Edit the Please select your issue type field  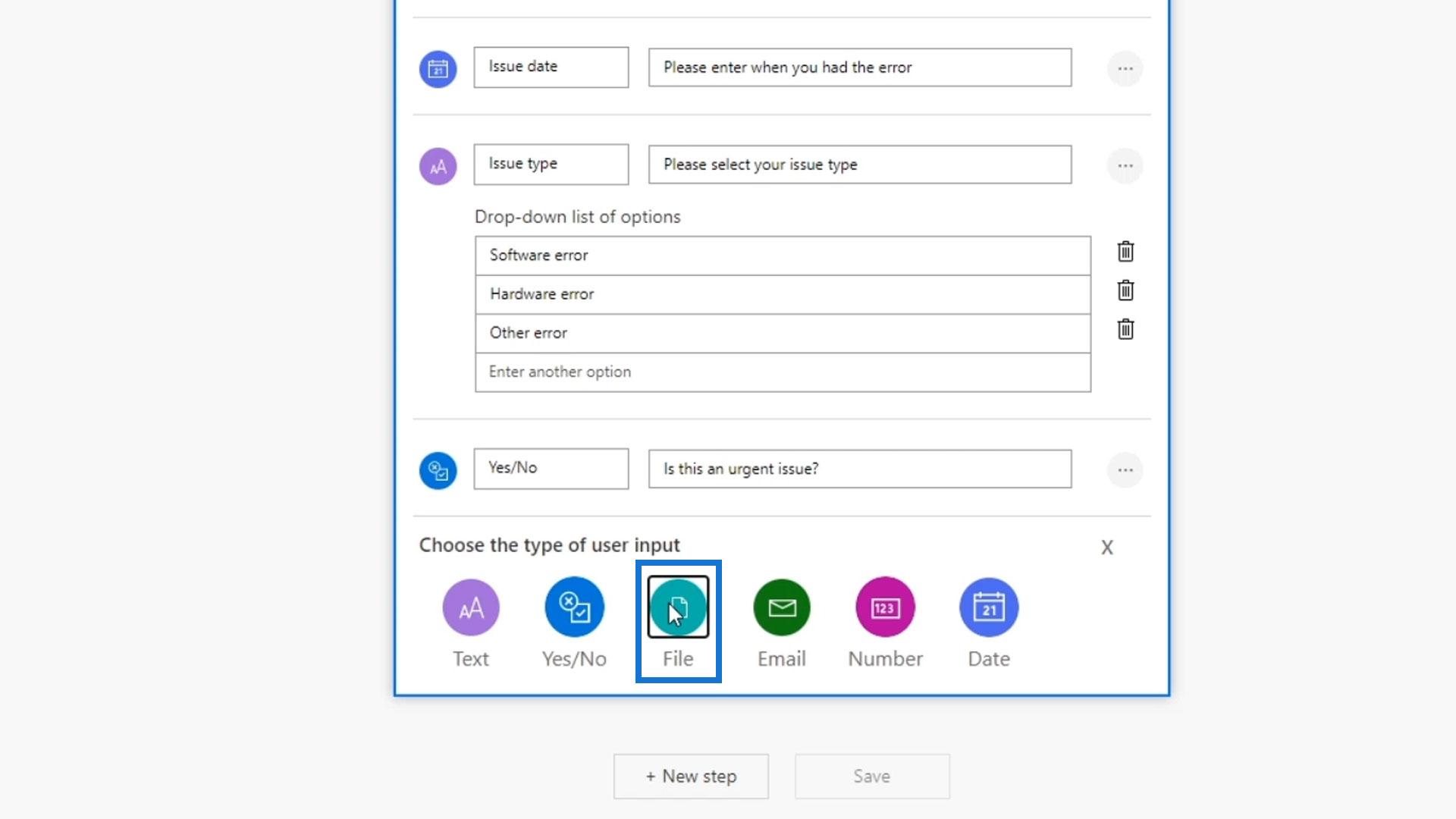point(859,165)
